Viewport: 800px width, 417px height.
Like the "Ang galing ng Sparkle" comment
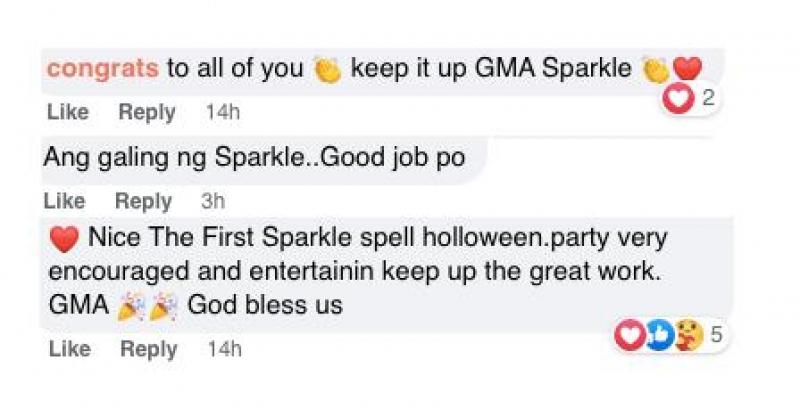click(65, 201)
